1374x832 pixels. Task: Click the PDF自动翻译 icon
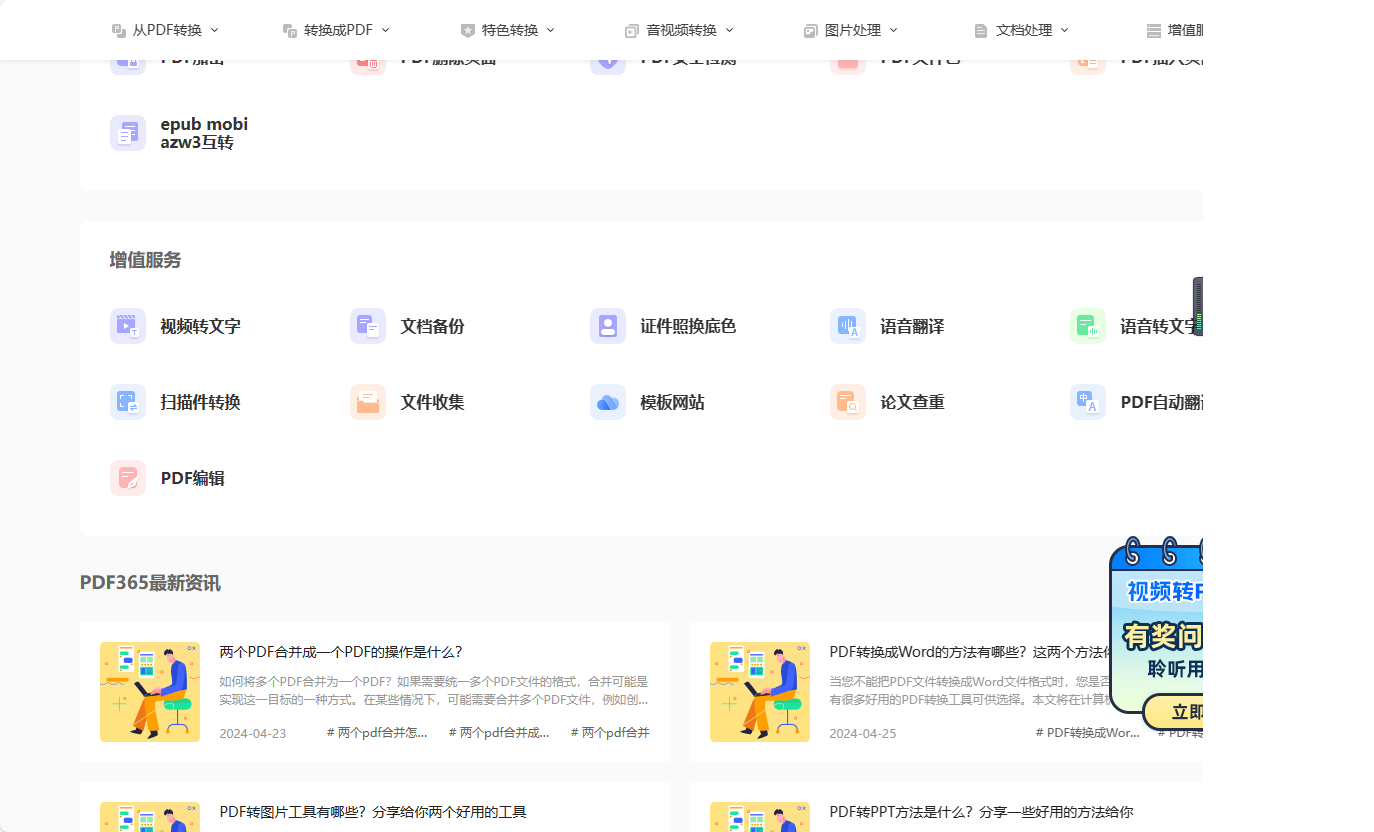point(1088,402)
